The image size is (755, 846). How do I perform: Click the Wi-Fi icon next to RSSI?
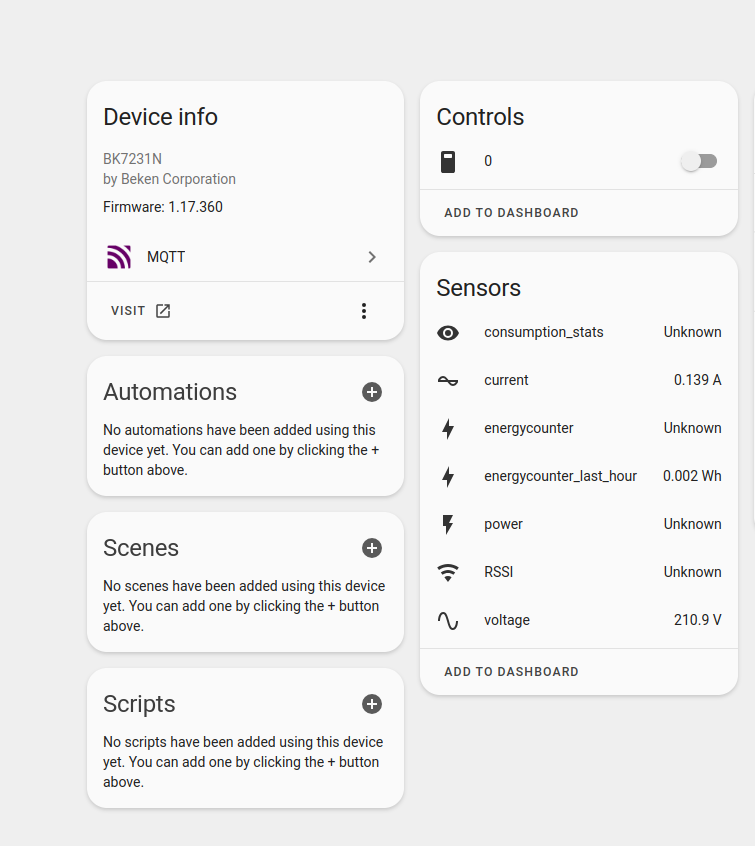pos(448,572)
